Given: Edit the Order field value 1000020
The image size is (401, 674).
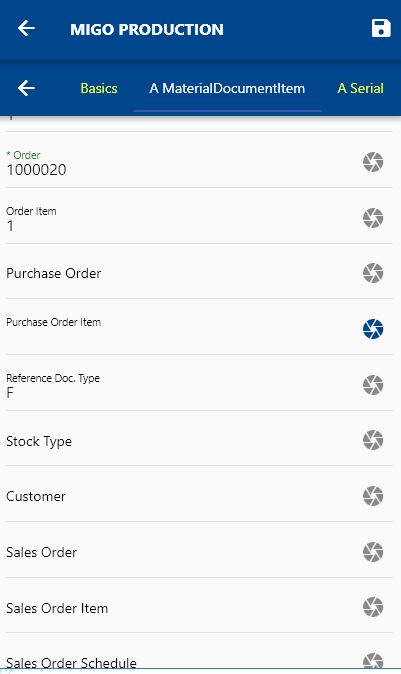Looking at the screenshot, I should (x=181, y=163).
